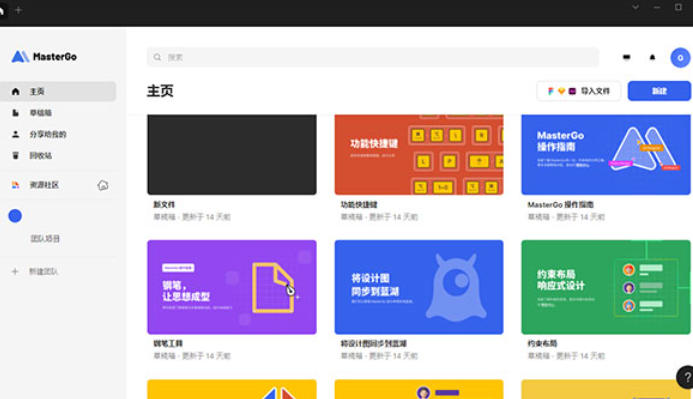
Task: Click the 导入文件 import file button
Action: 579,91
